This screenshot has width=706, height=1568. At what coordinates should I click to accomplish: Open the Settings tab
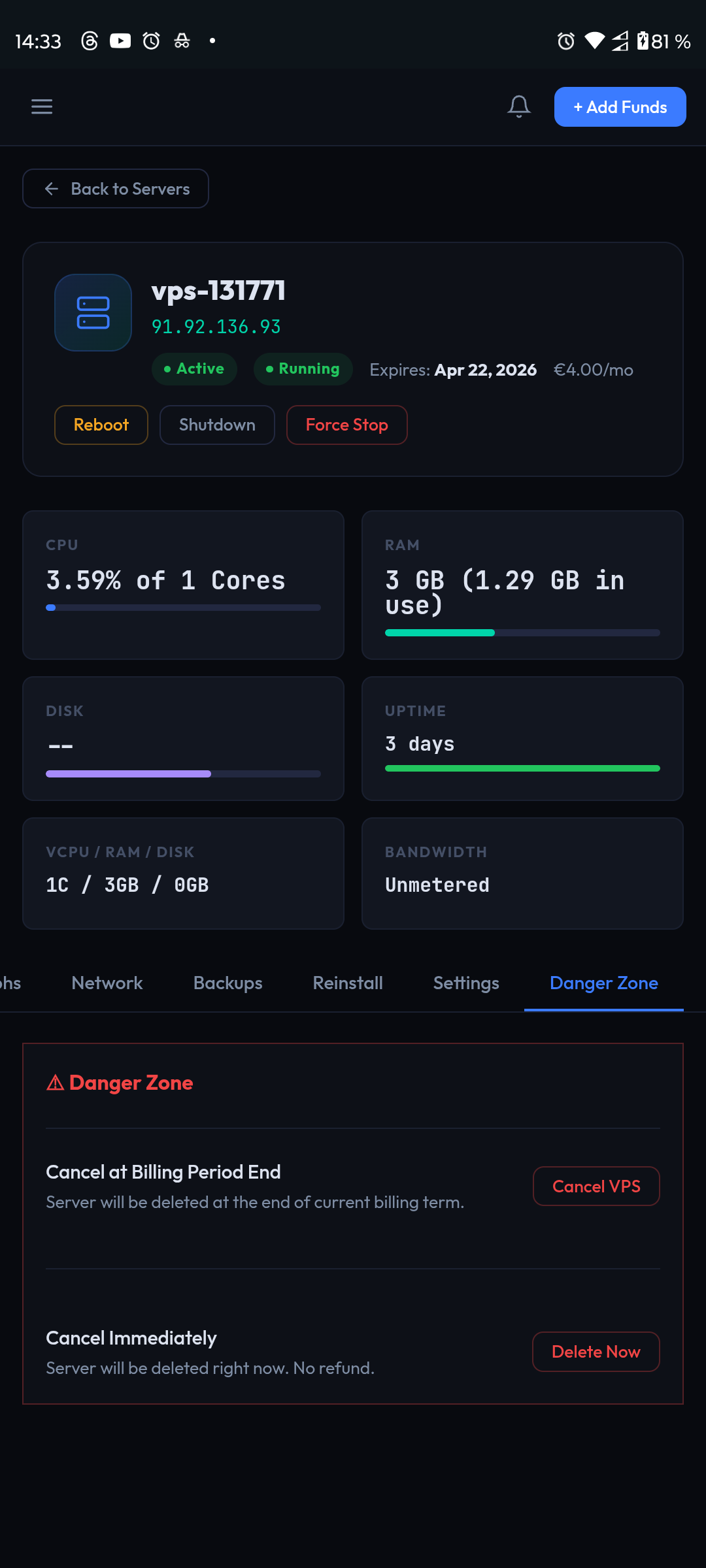pos(466,983)
